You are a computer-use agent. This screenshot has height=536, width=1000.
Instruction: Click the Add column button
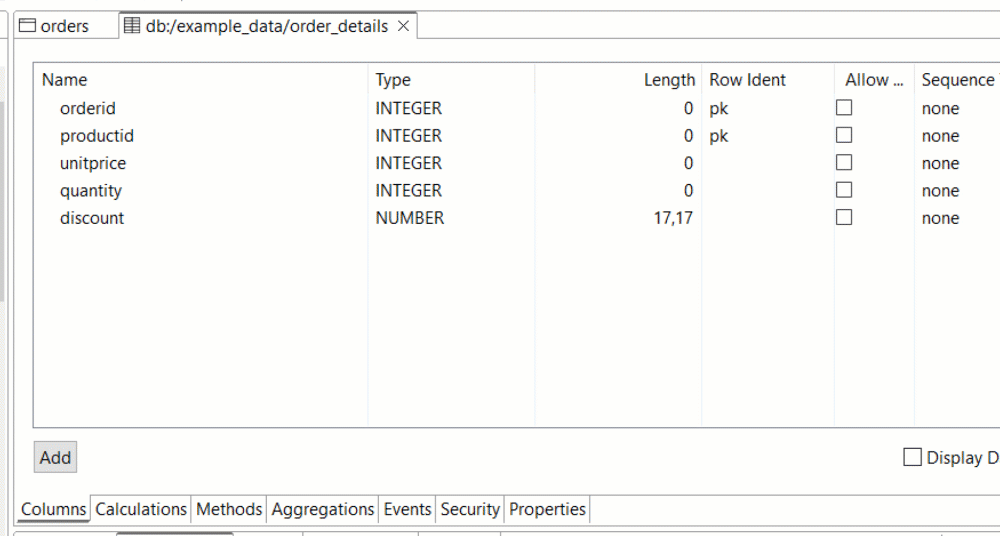55,457
